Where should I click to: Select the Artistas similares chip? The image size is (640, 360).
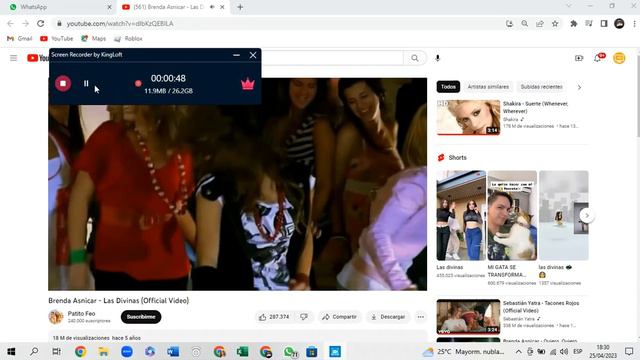[488, 87]
